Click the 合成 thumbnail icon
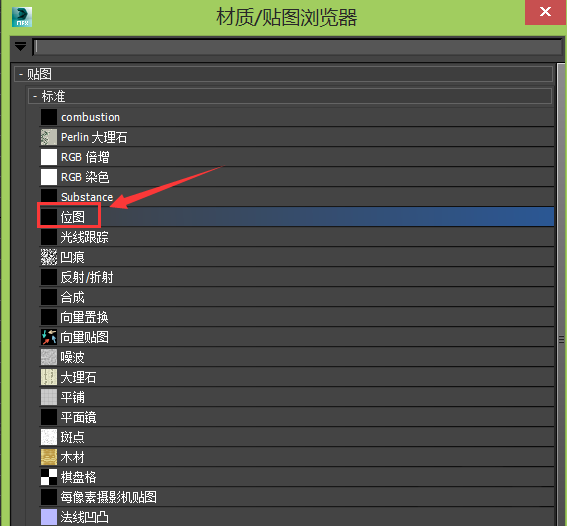Screen dimensions: 567x526 [x=49, y=297]
